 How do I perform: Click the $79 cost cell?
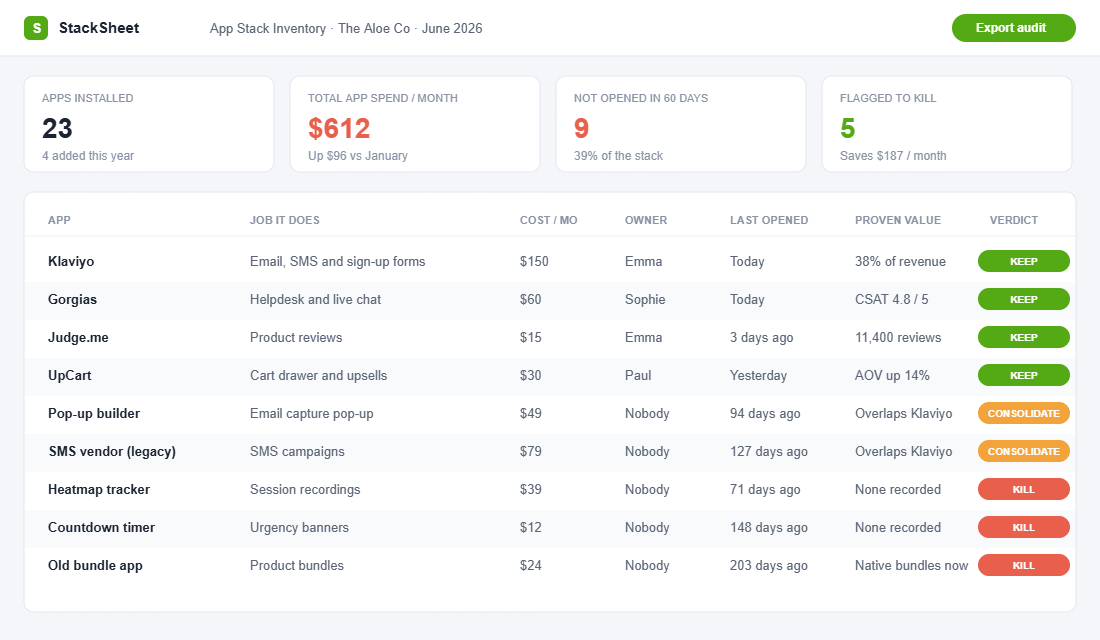(x=530, y=451)
